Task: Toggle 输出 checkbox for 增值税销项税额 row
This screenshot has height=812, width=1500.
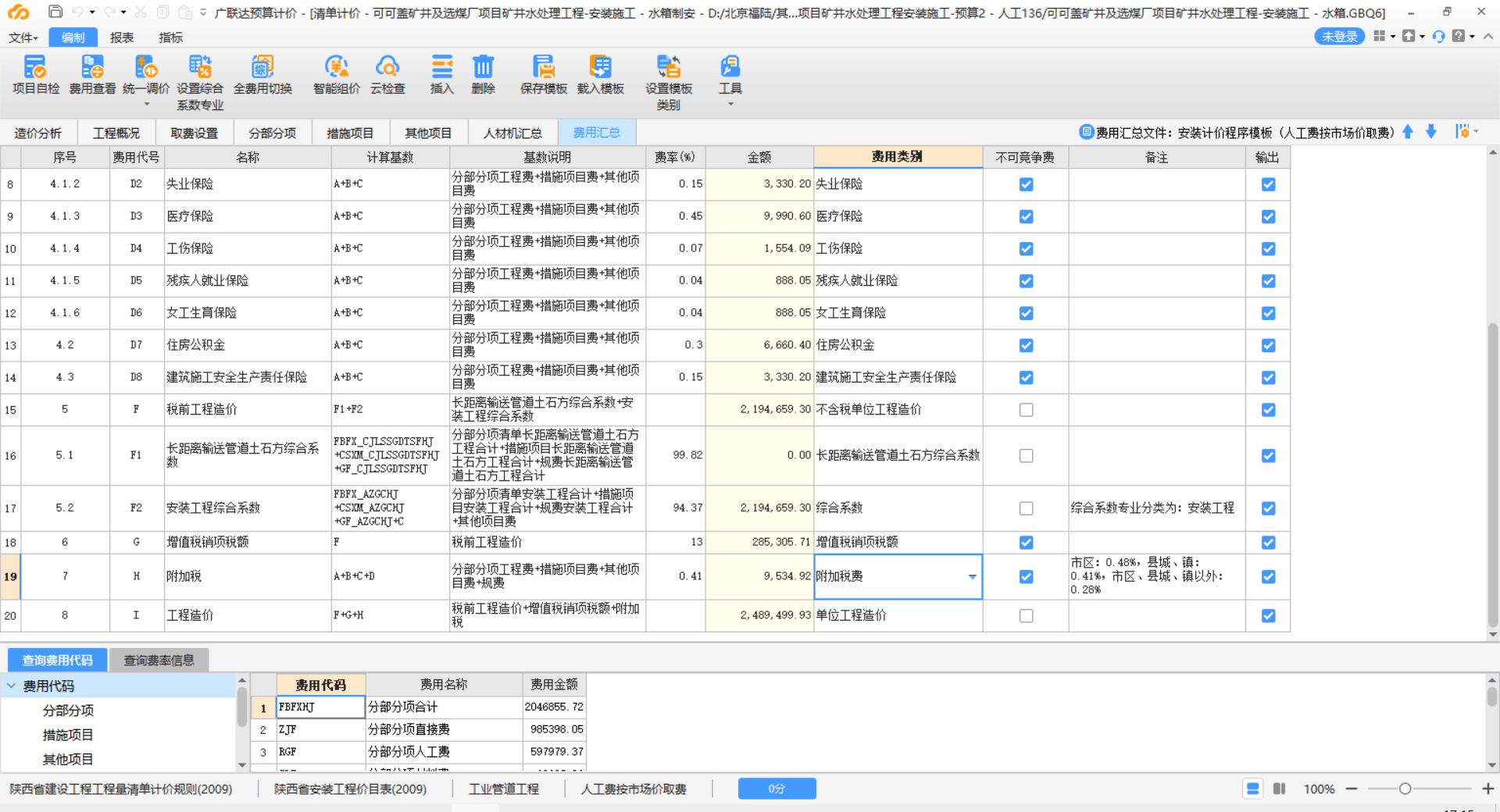Action: click(1269, 543)
